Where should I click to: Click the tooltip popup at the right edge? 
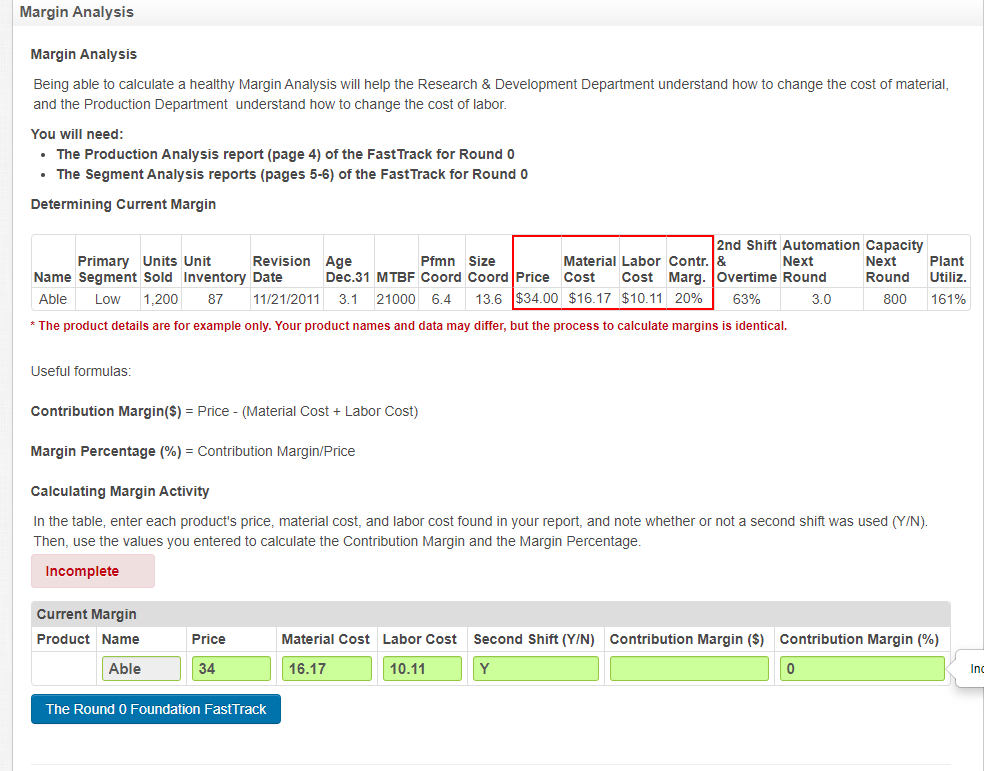(972, 669)
